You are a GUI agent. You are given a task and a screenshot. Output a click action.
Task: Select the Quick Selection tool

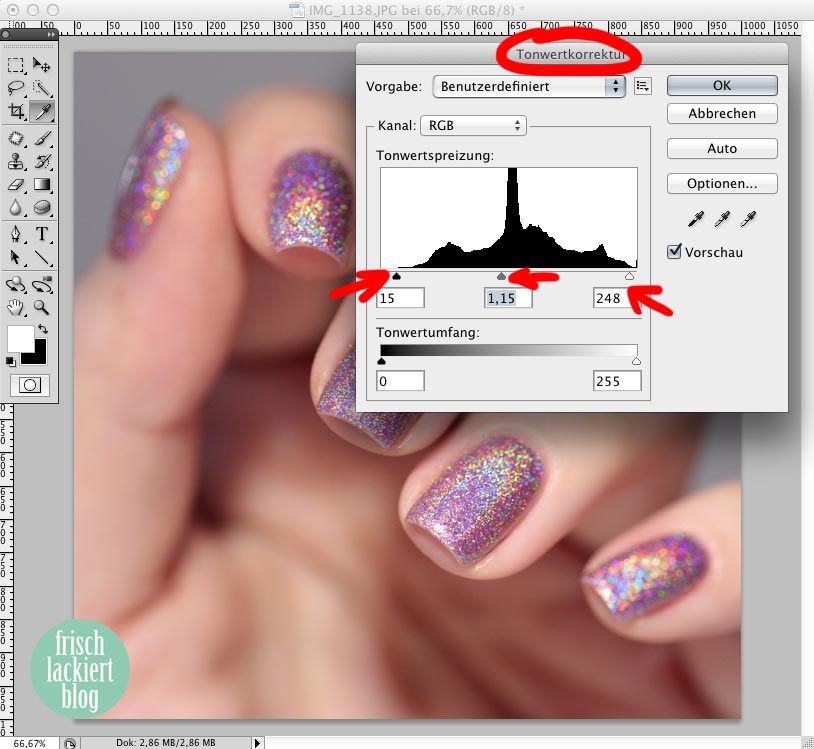pyautogui.click(x=42, y=88)
